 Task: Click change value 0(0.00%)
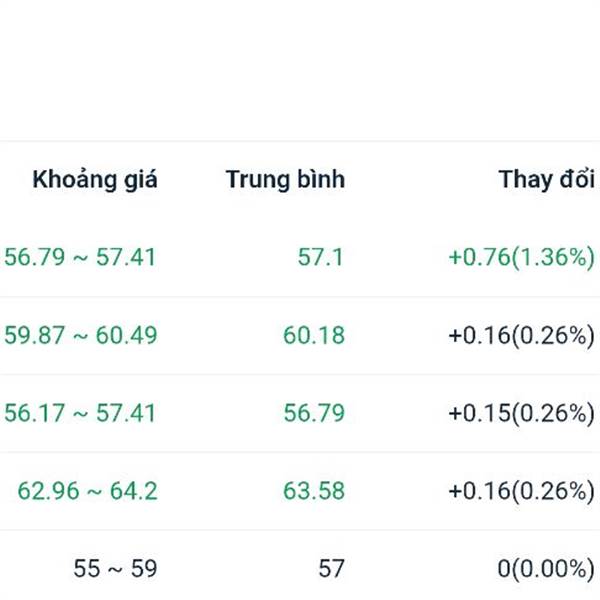(546, 569)
